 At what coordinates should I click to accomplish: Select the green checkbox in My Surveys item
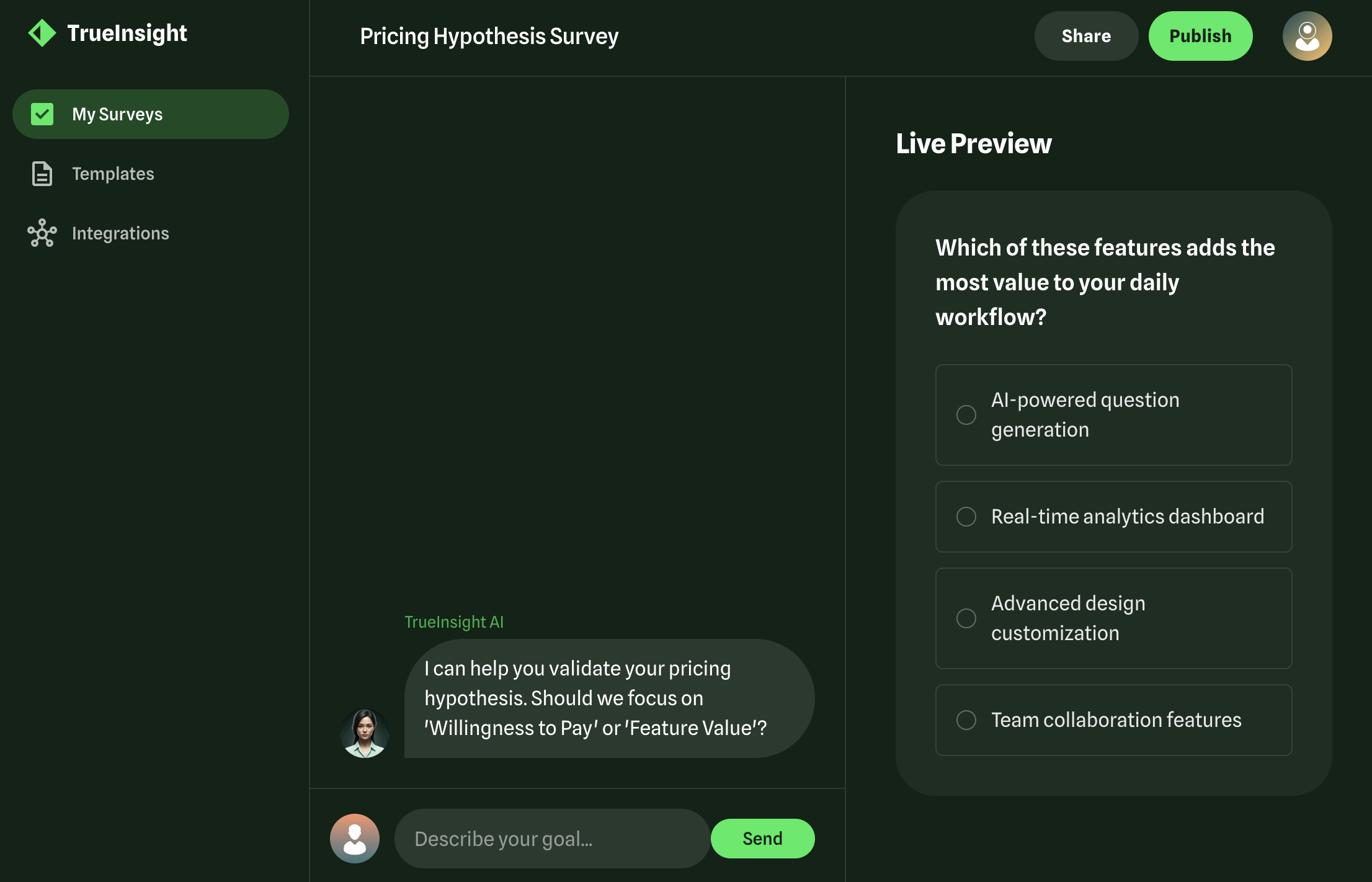(42, 114)
